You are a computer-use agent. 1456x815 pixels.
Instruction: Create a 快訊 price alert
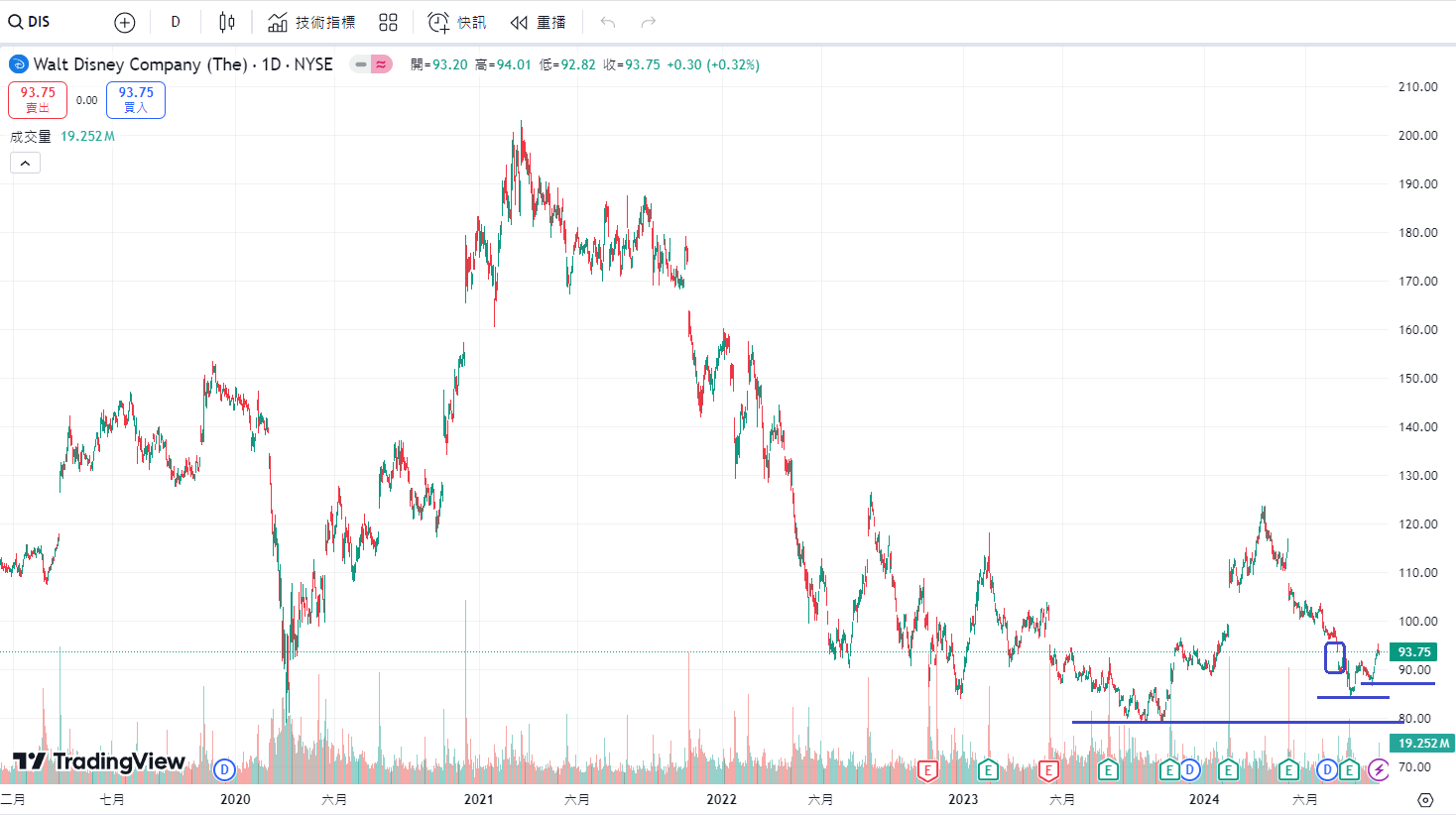tap(456, 22)
